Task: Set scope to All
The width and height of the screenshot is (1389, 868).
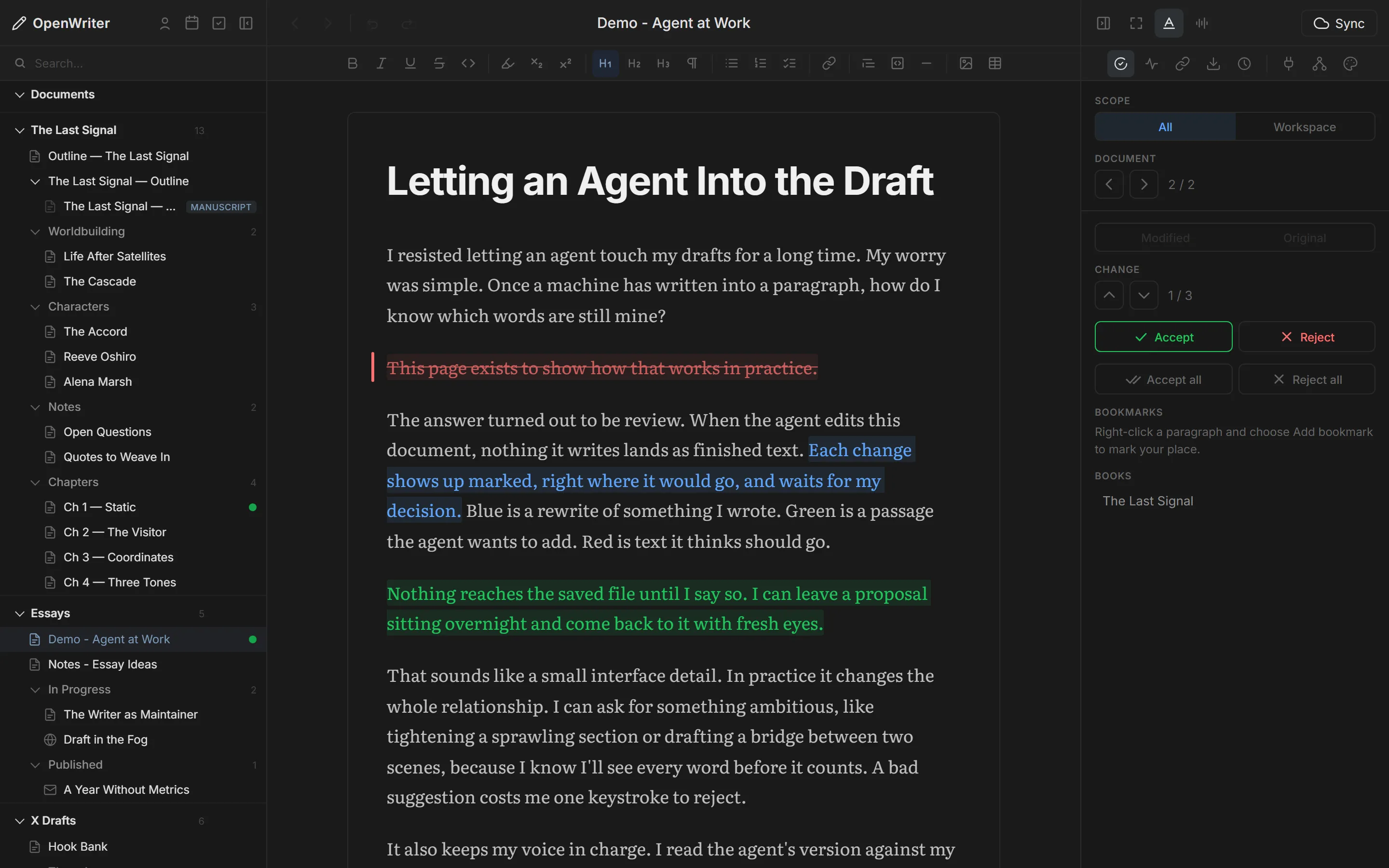Action: click(x=1165, y=127)
